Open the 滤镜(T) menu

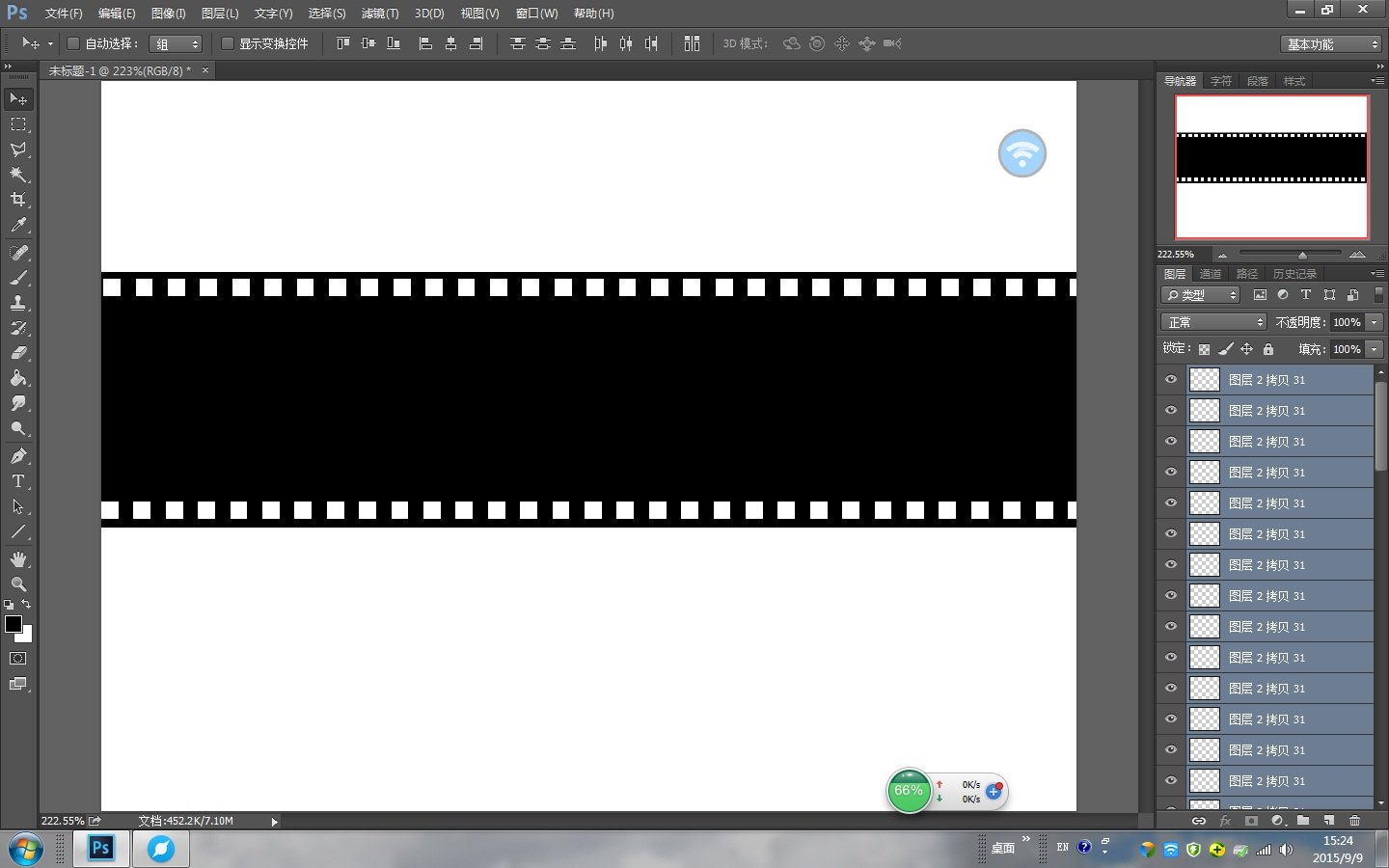[x=379, y=14]
